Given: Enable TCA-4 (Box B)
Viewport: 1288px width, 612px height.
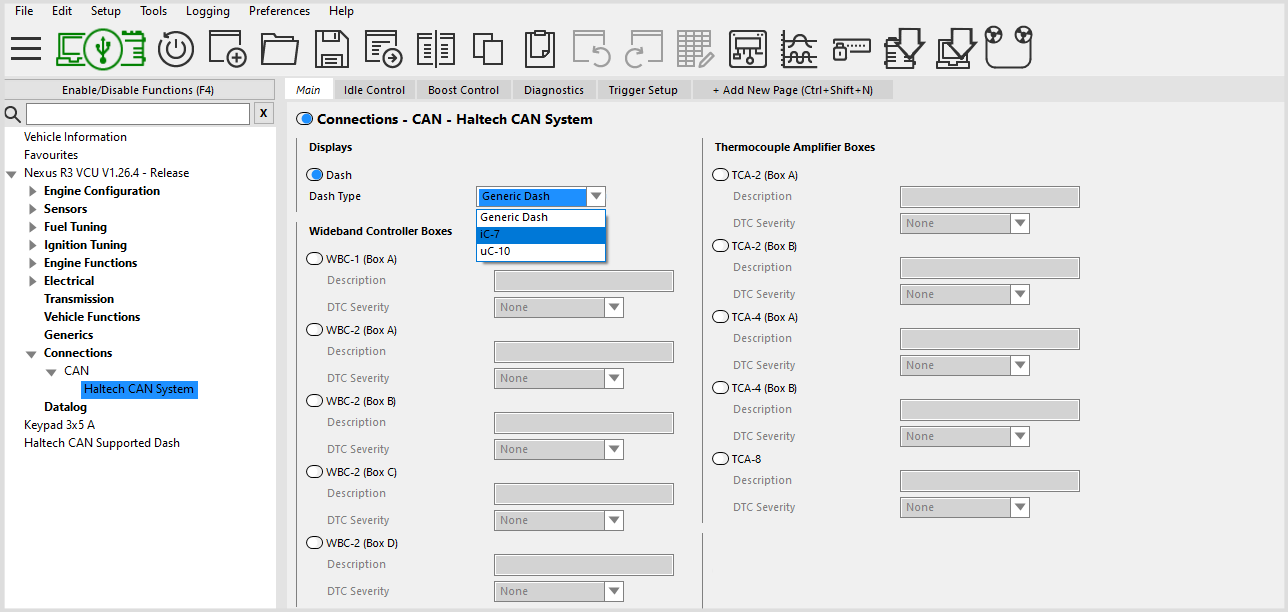Looking at the screenshot, I should [x=720, y=388].
